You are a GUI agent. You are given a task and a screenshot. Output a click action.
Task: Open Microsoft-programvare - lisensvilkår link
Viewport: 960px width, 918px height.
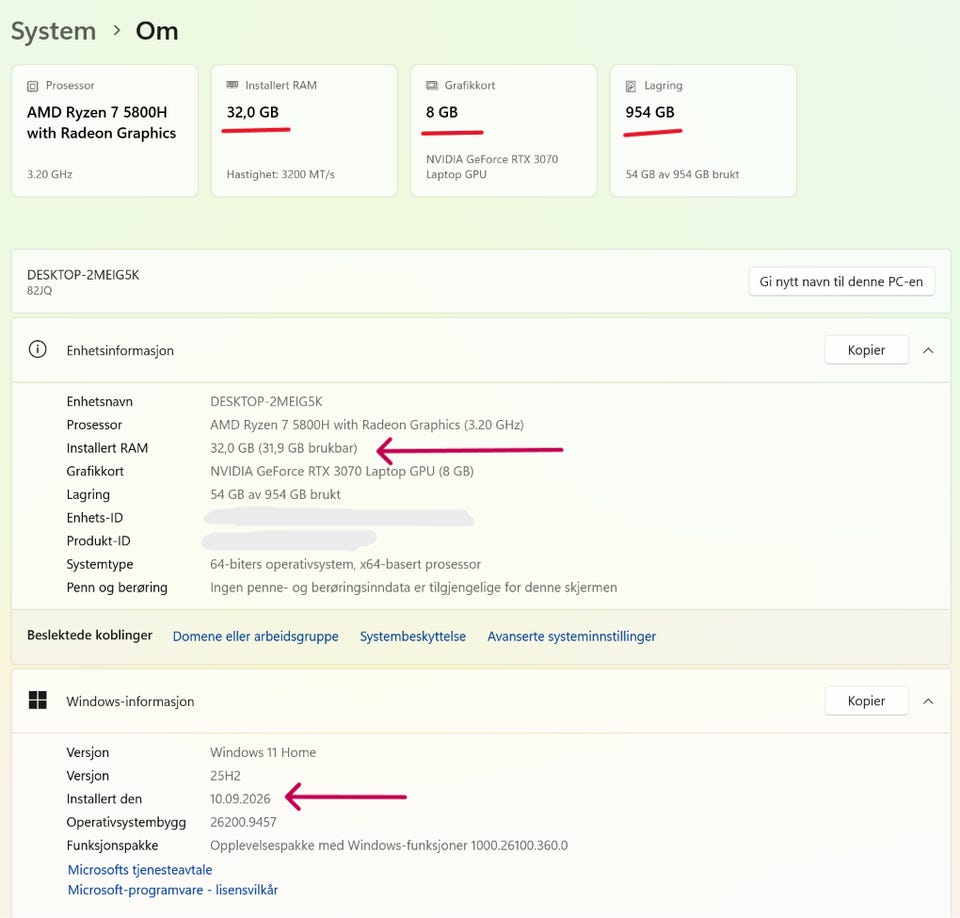pos(173,890)
